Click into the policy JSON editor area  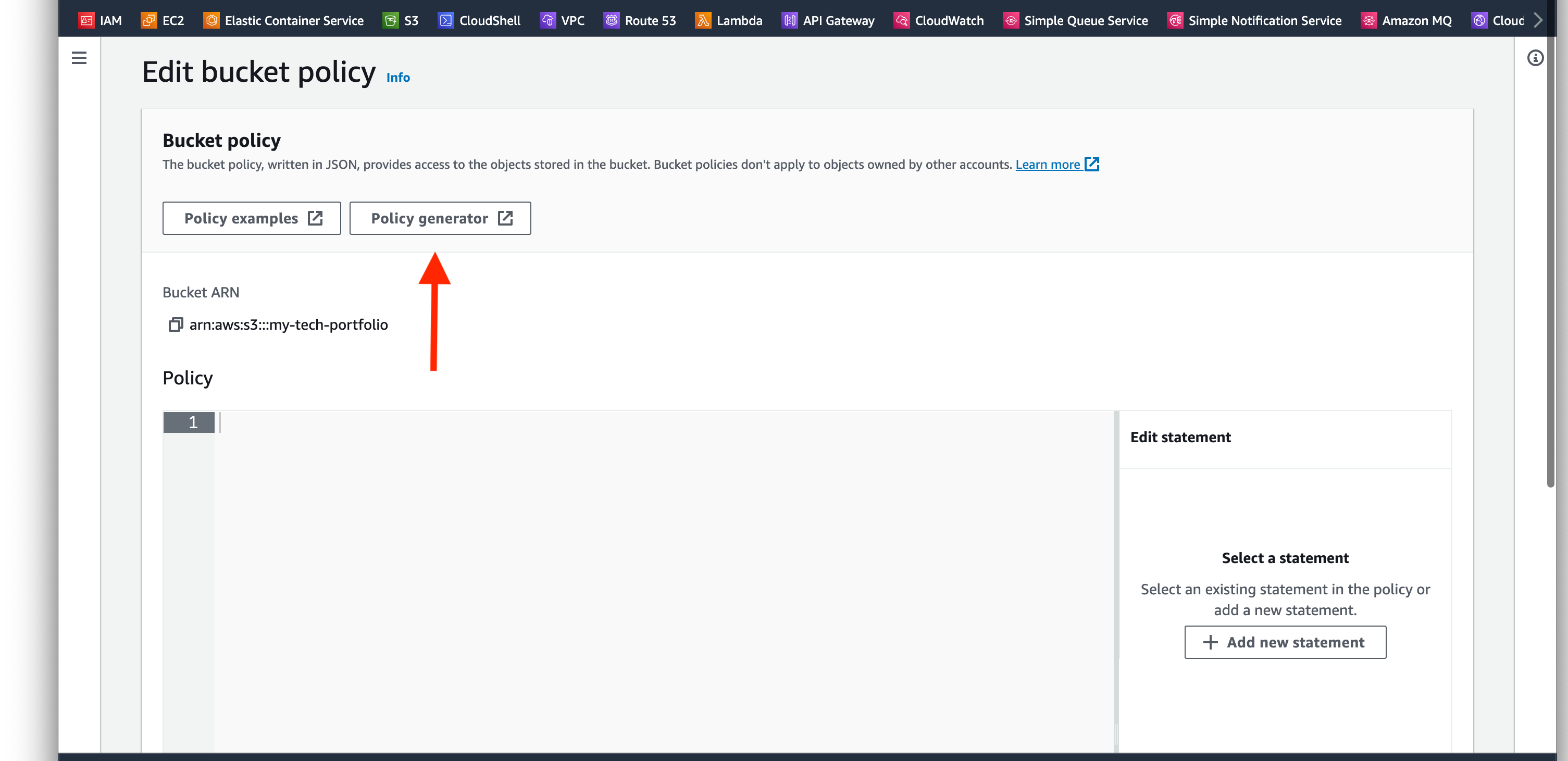click(664, 581)
